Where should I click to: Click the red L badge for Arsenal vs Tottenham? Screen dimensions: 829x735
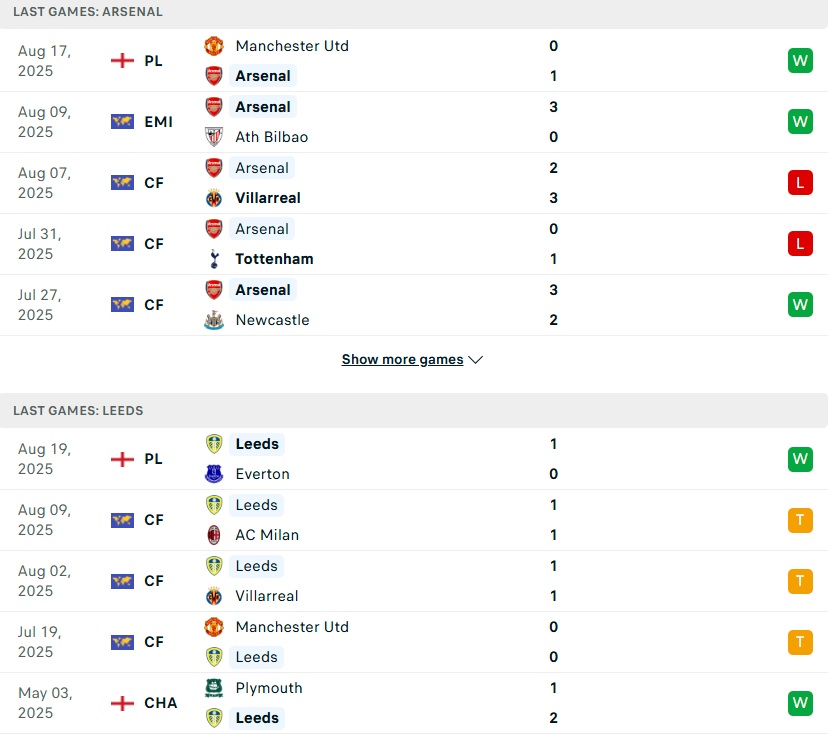click(x=800, y=243)
